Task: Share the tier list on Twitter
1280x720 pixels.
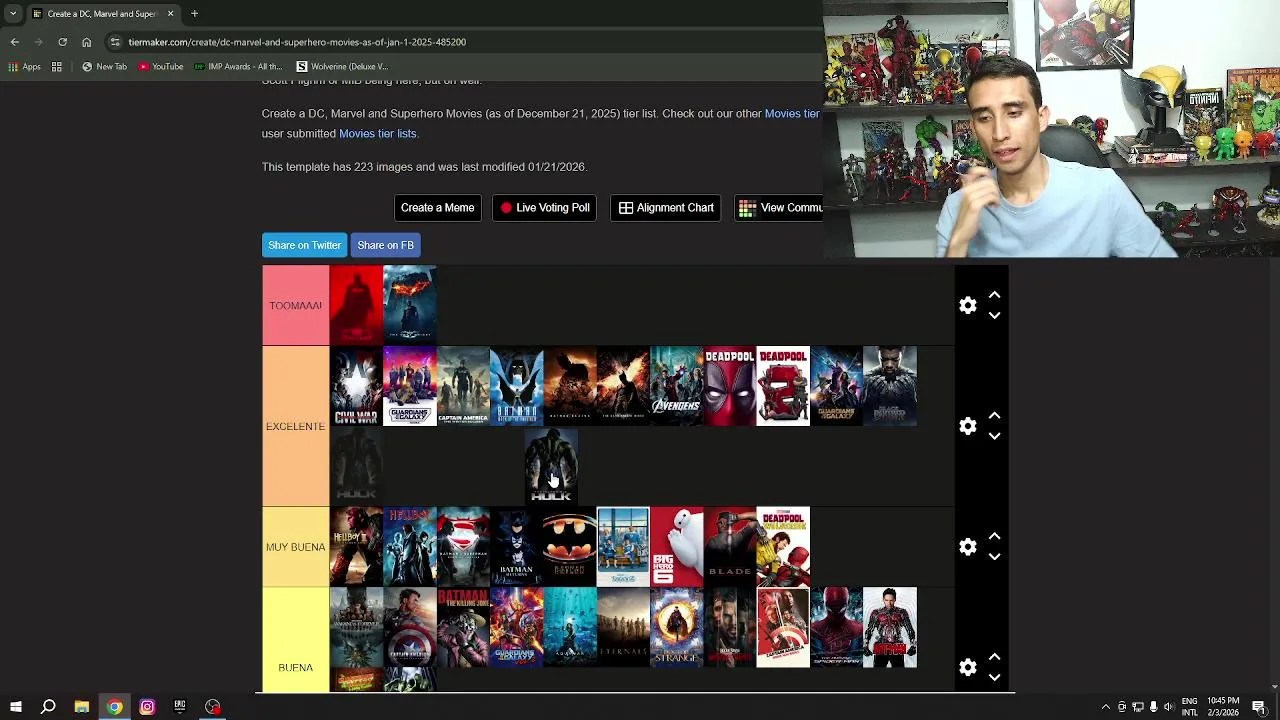Action: pyautogui.click(x=304, y=245)
